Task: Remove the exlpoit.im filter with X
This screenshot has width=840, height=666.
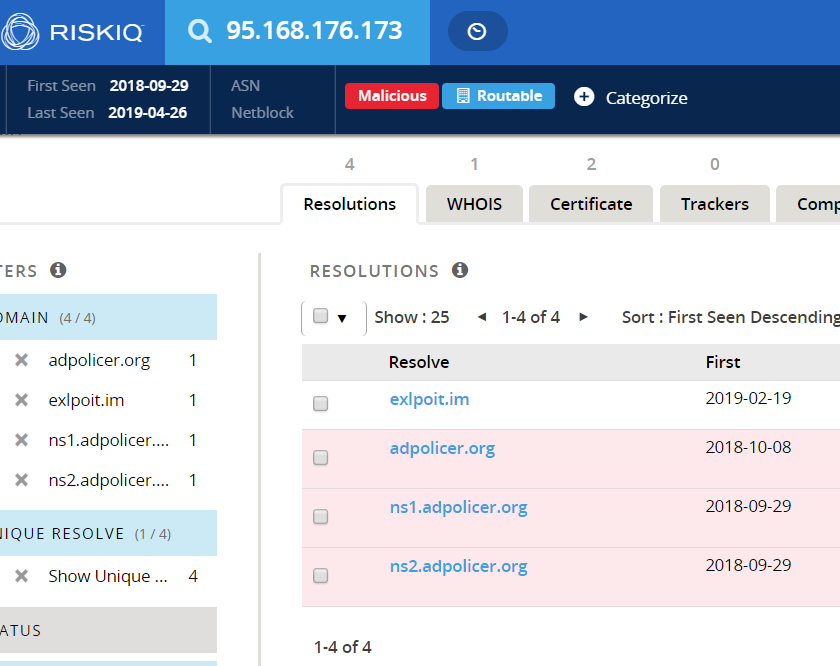Action: coord(21,400)
